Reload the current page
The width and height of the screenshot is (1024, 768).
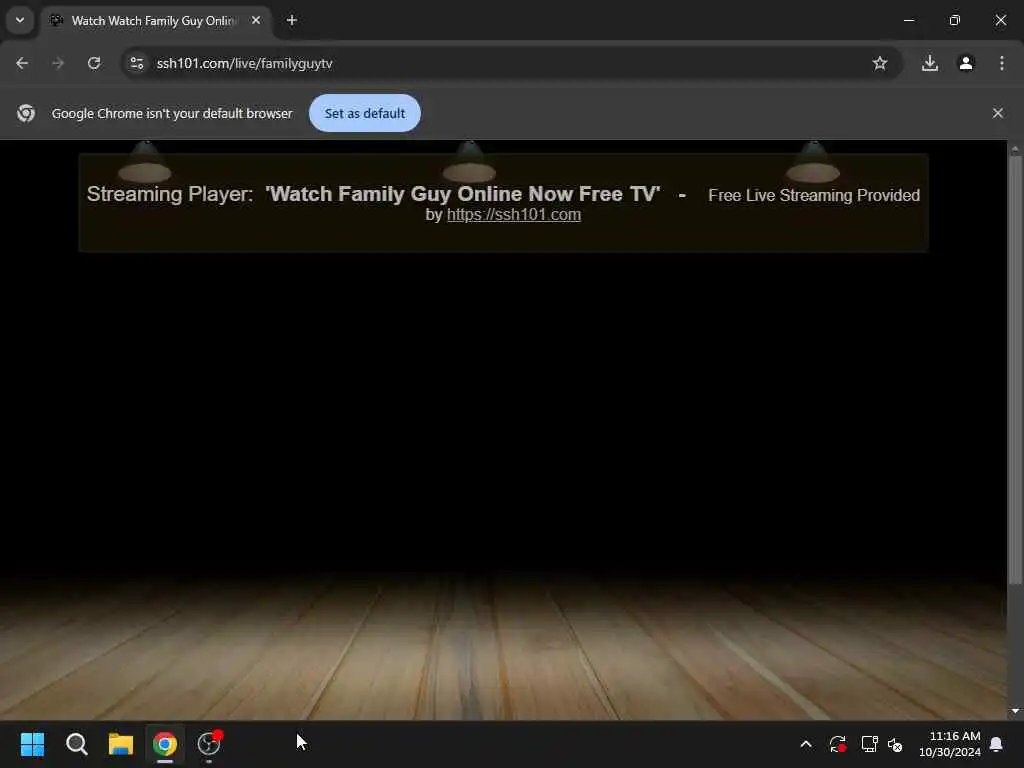pos(94,63)
